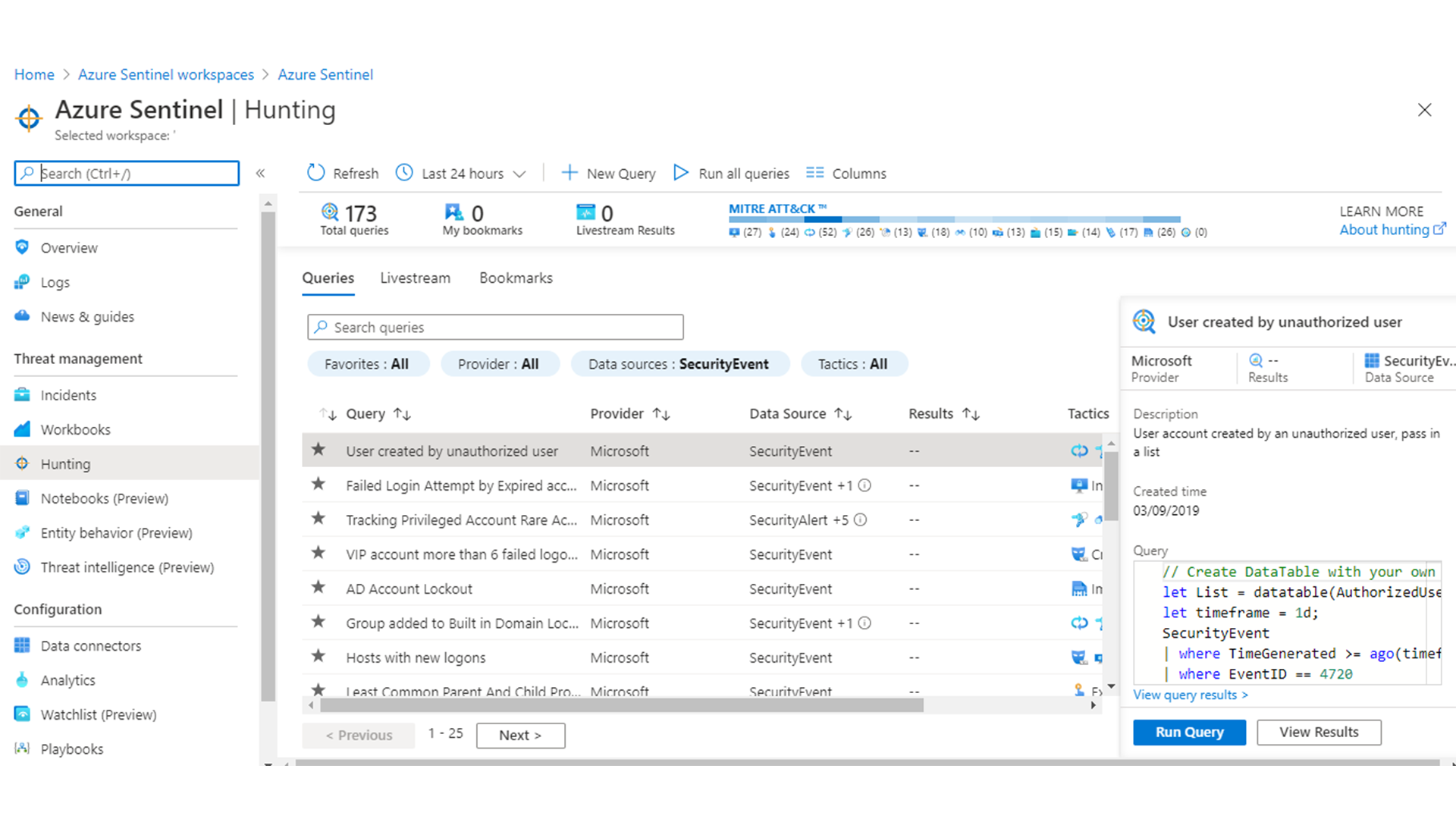This screenshot has height=819, width=1456.
Task: Open the Tactics : All filter
Action: 853,364
